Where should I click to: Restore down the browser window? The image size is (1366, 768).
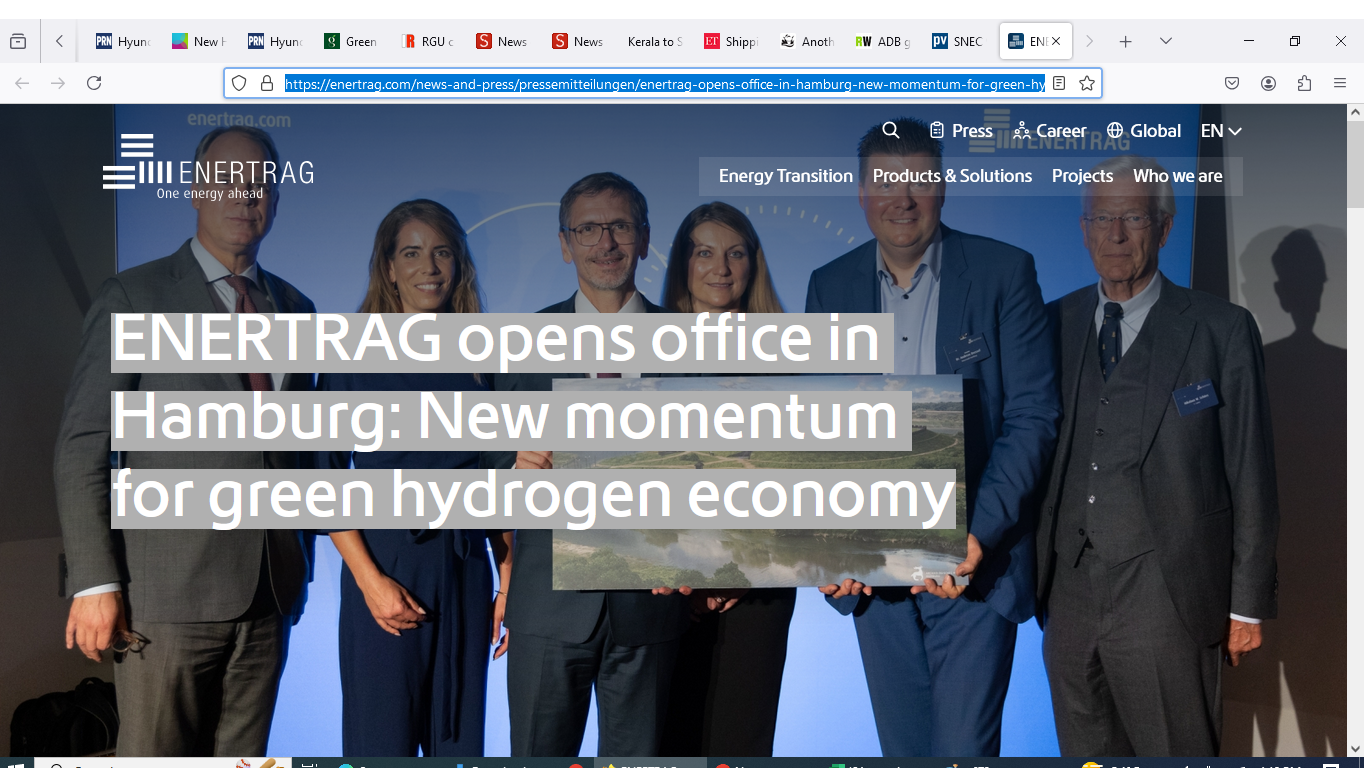pyautogui.click(x=1295, y=41)
